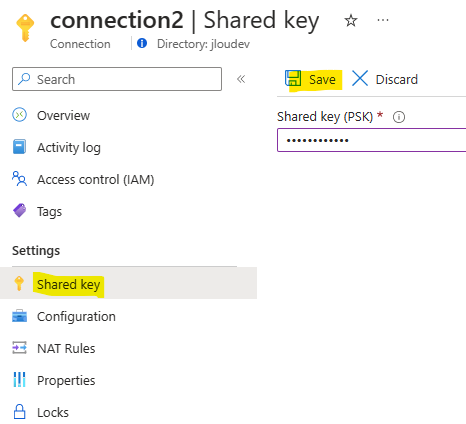Screen dimensions: 466x424
Task: Focus the Shared key (PSK) password field
Action: [371, 140]
